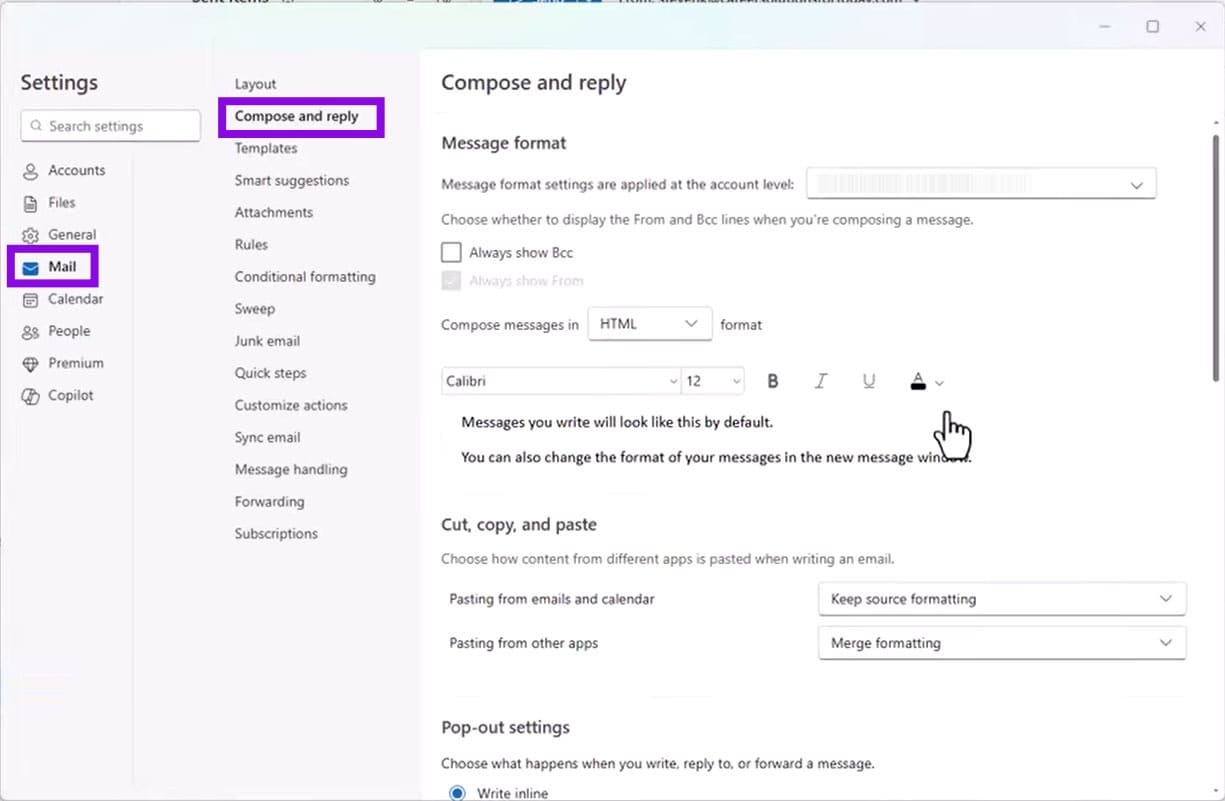Select Mail label in Settings categories
Screen dimensions: 1225x801
pyautogui.click(x=62, y=267)
